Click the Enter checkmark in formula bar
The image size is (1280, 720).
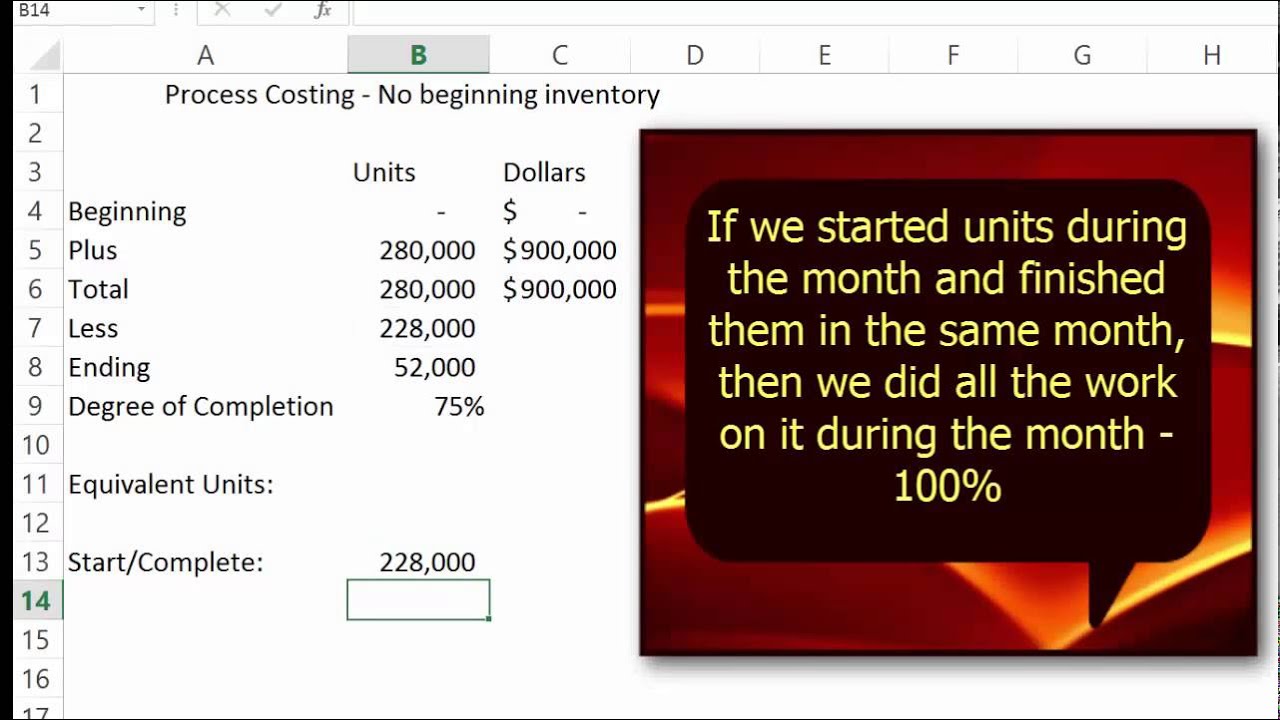coord(272,10)
